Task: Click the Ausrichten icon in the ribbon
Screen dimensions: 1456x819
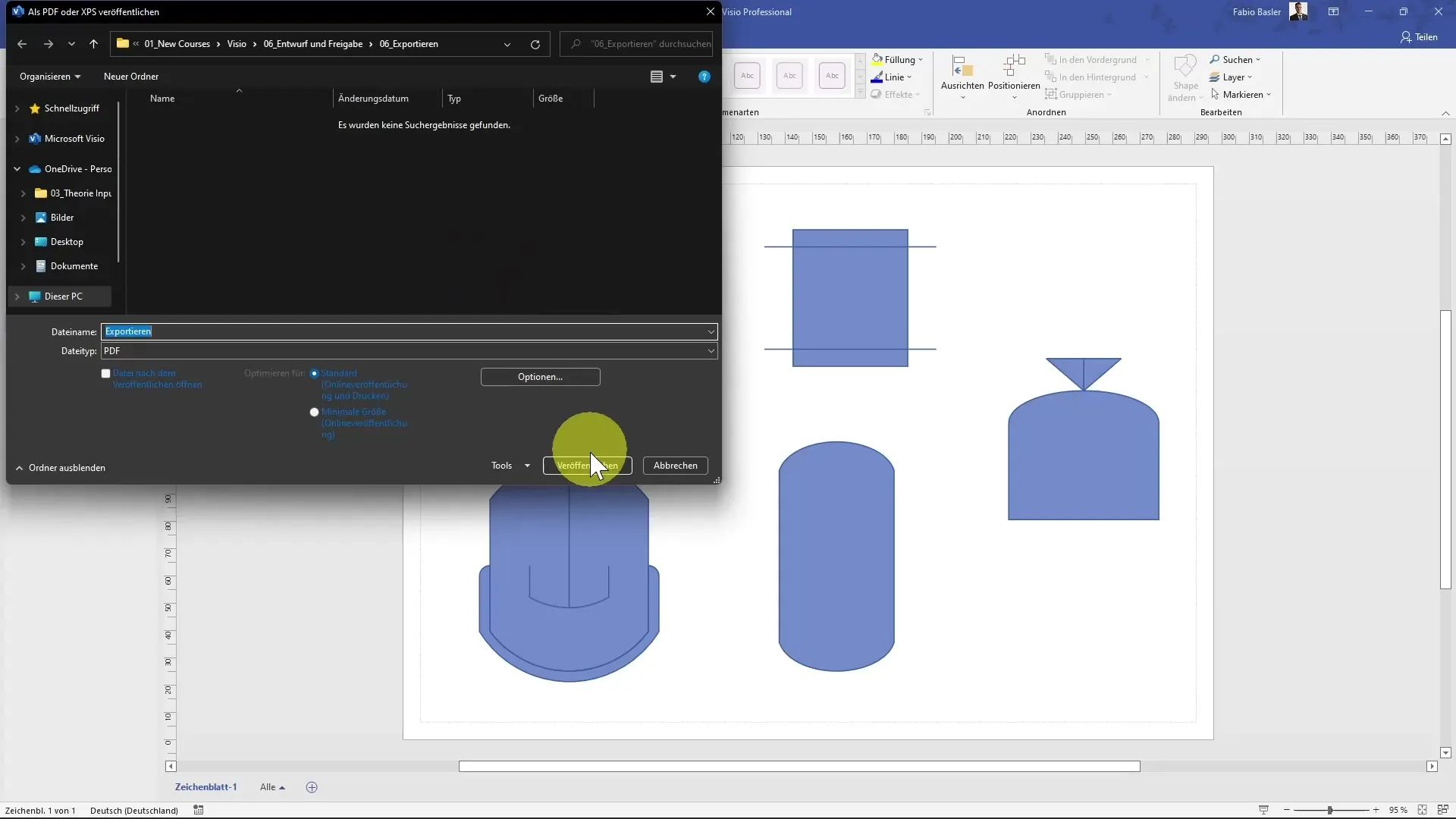Action: (x=962, y=67)
